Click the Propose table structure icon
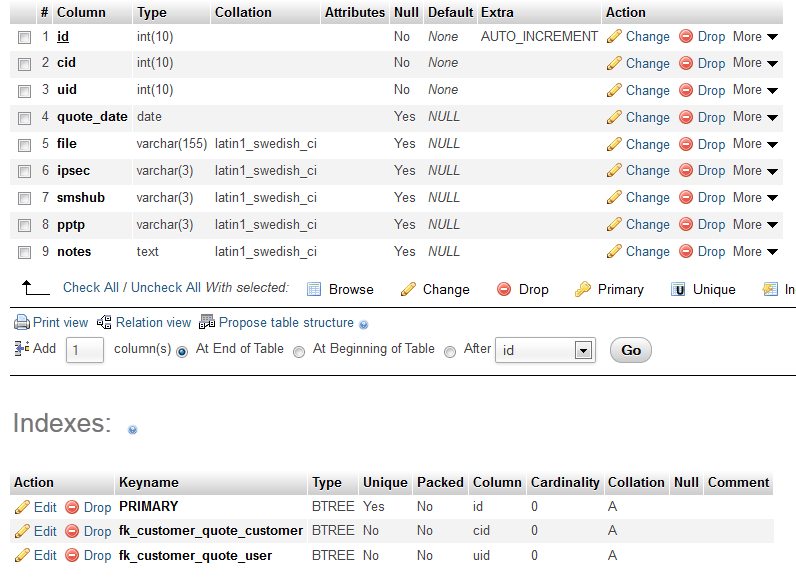796x582 pixels. 207,322
